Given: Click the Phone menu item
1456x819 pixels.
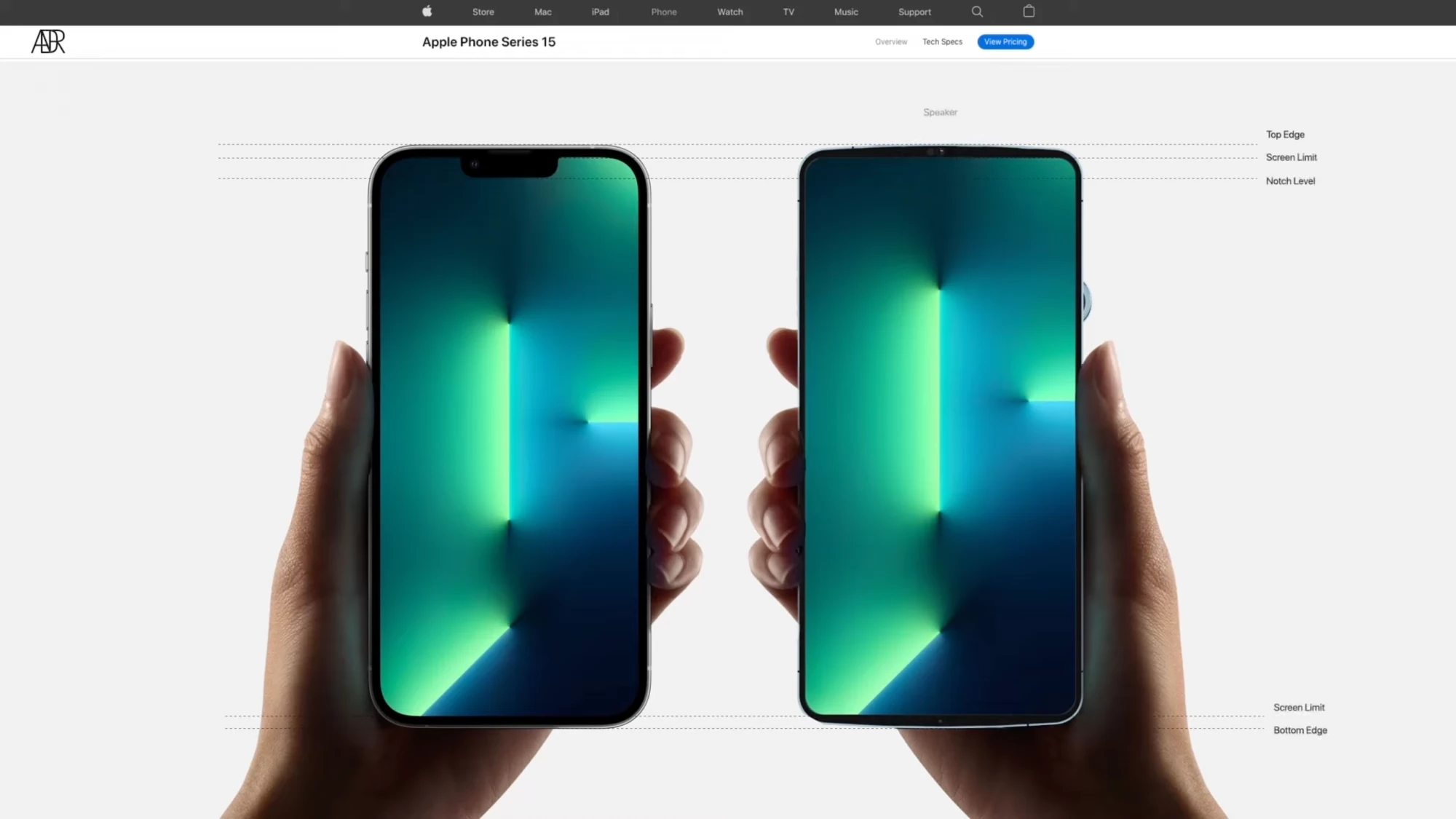Looking at the screenshot, I should [663, 12].
